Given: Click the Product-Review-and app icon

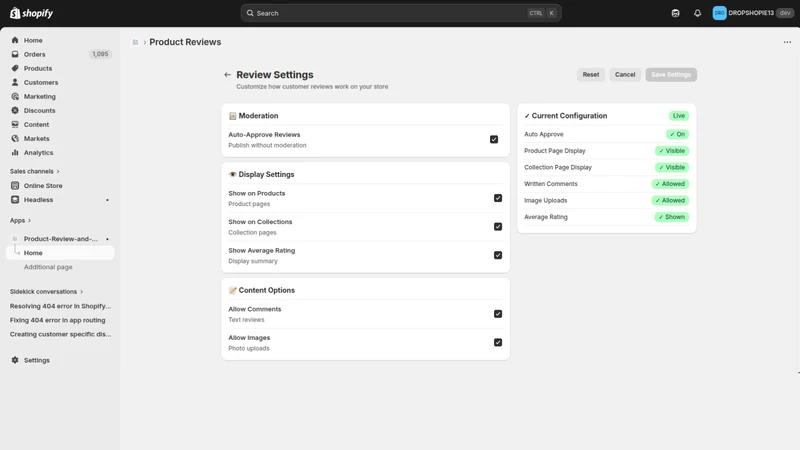Looking at the screenshot, I should tap(15, 238).
